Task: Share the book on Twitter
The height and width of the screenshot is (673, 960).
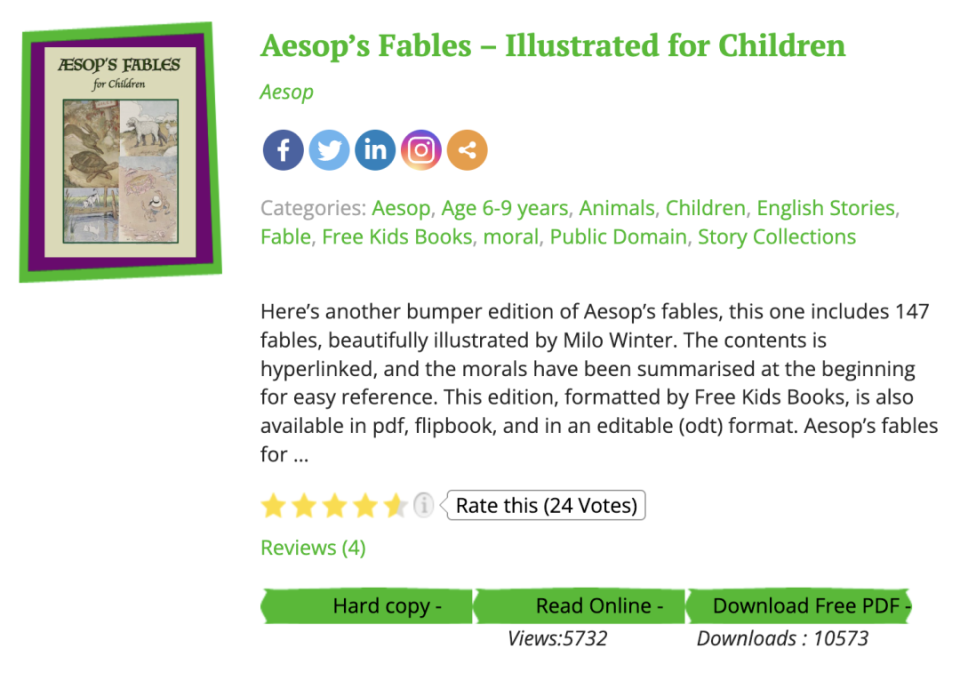Action: point(329,150)
